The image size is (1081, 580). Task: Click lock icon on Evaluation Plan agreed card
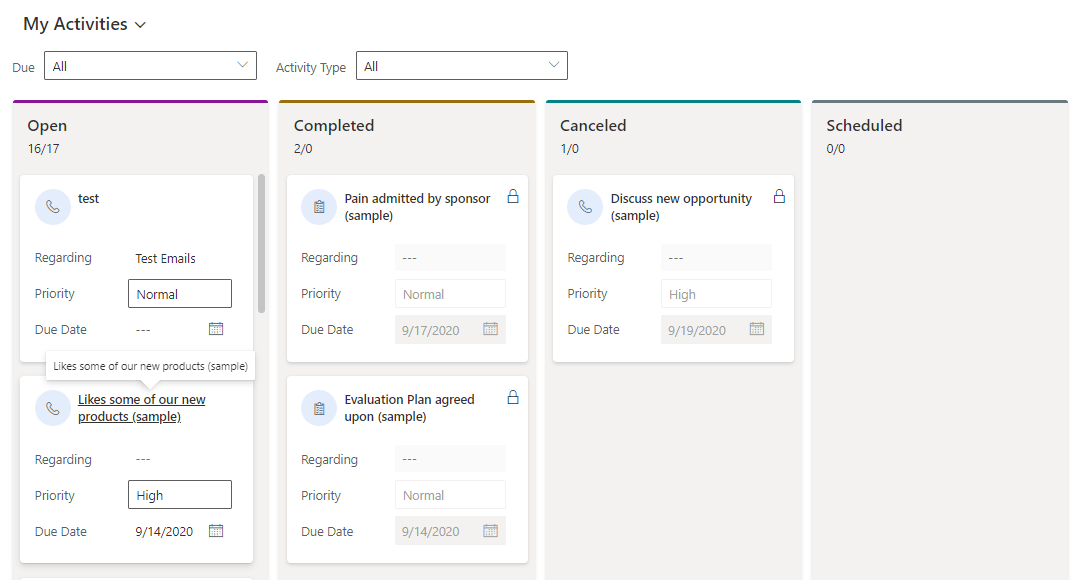click(x=513, y=397)
